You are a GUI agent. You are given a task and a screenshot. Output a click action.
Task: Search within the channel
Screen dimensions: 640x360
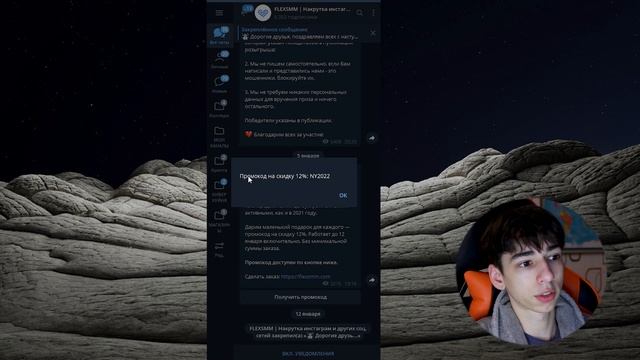tap(360, 13)
